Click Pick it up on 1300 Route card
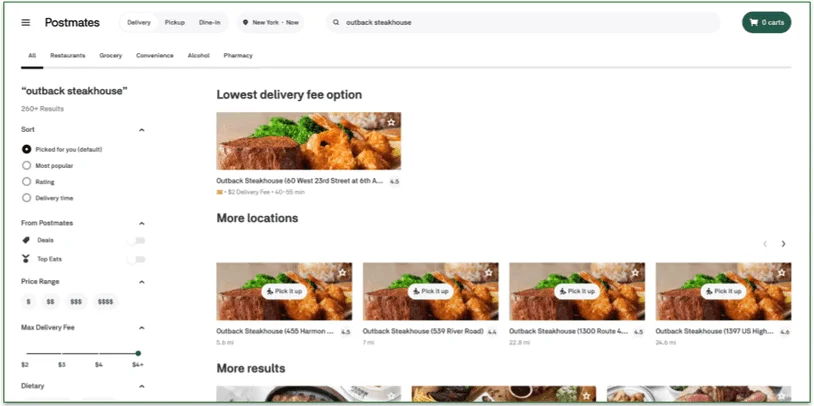Viewport: 814px width, 406px height. click(577, 291)
